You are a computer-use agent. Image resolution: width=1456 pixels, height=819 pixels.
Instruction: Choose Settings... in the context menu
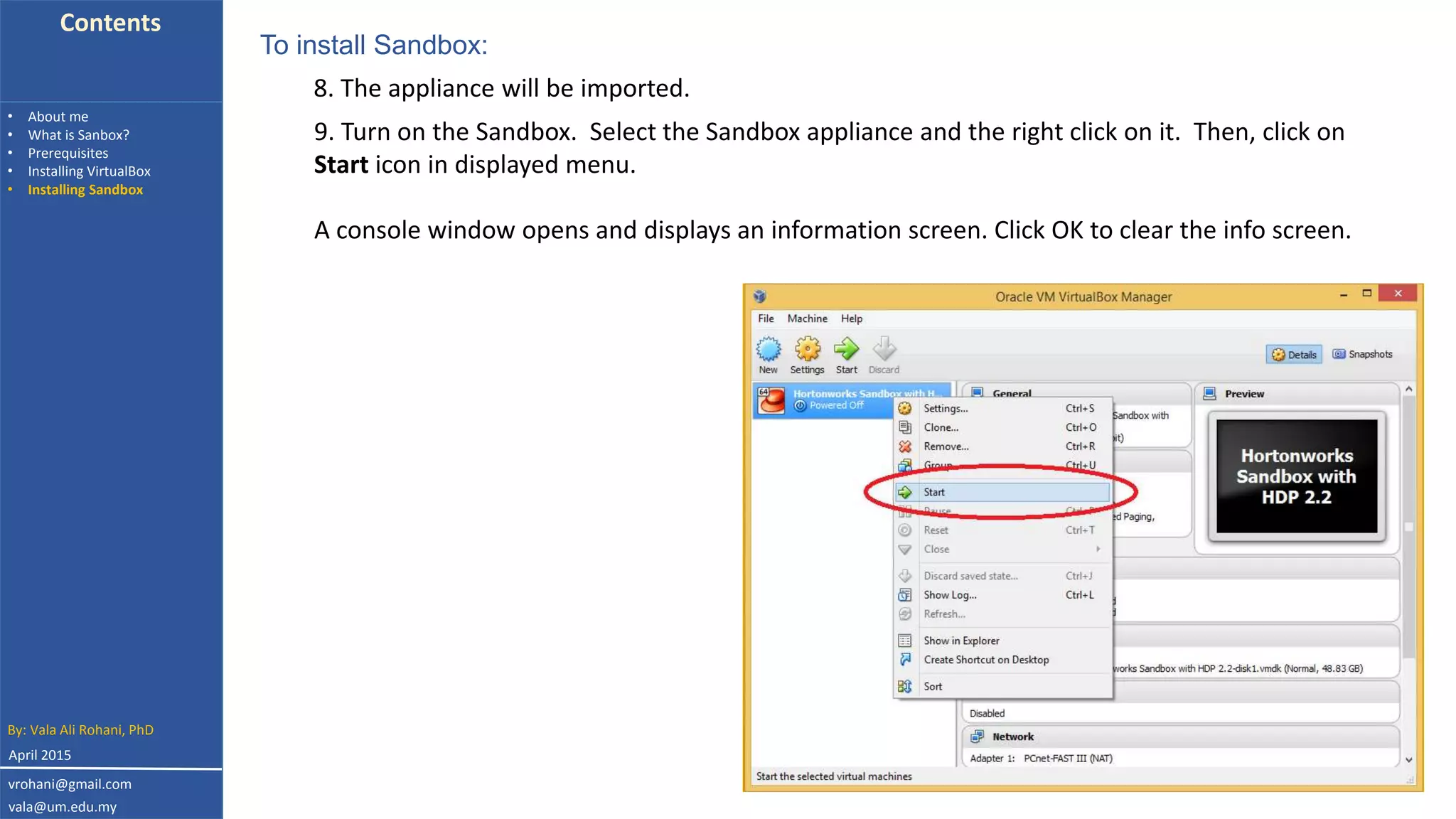click(1002, 408)
